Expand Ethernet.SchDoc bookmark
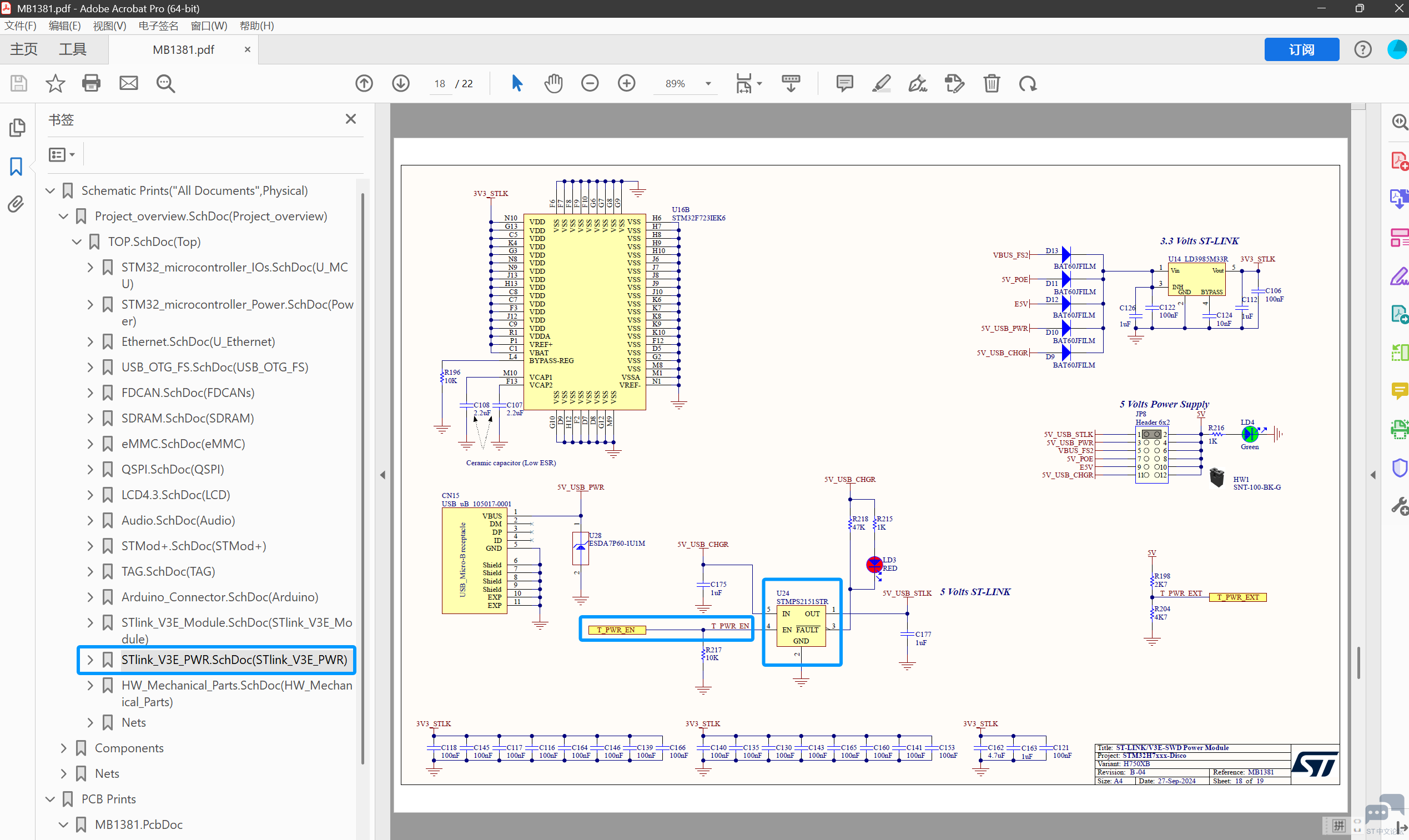Screen dimensions: 1409x840 [x=90, y=341]
